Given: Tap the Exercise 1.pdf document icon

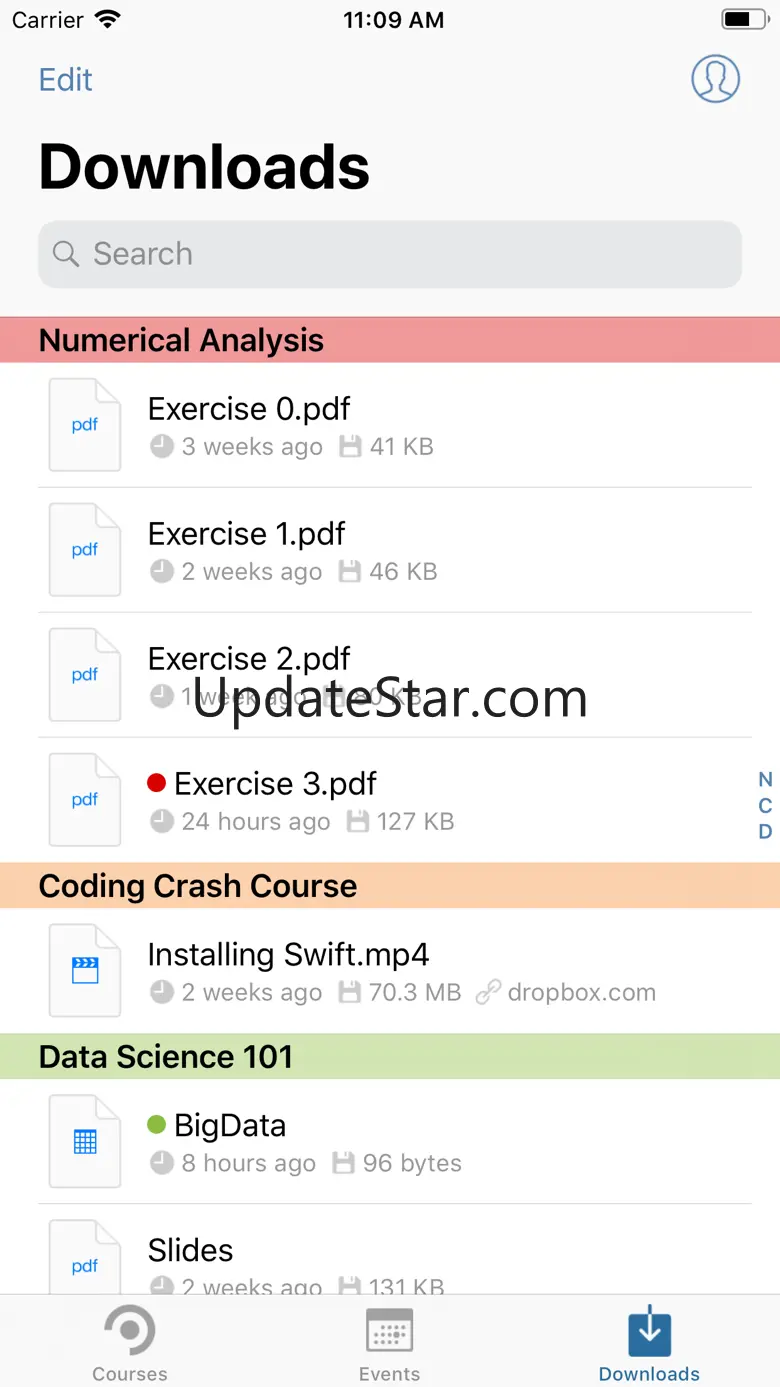Looking at the screenshot, I should pos(85,550).
